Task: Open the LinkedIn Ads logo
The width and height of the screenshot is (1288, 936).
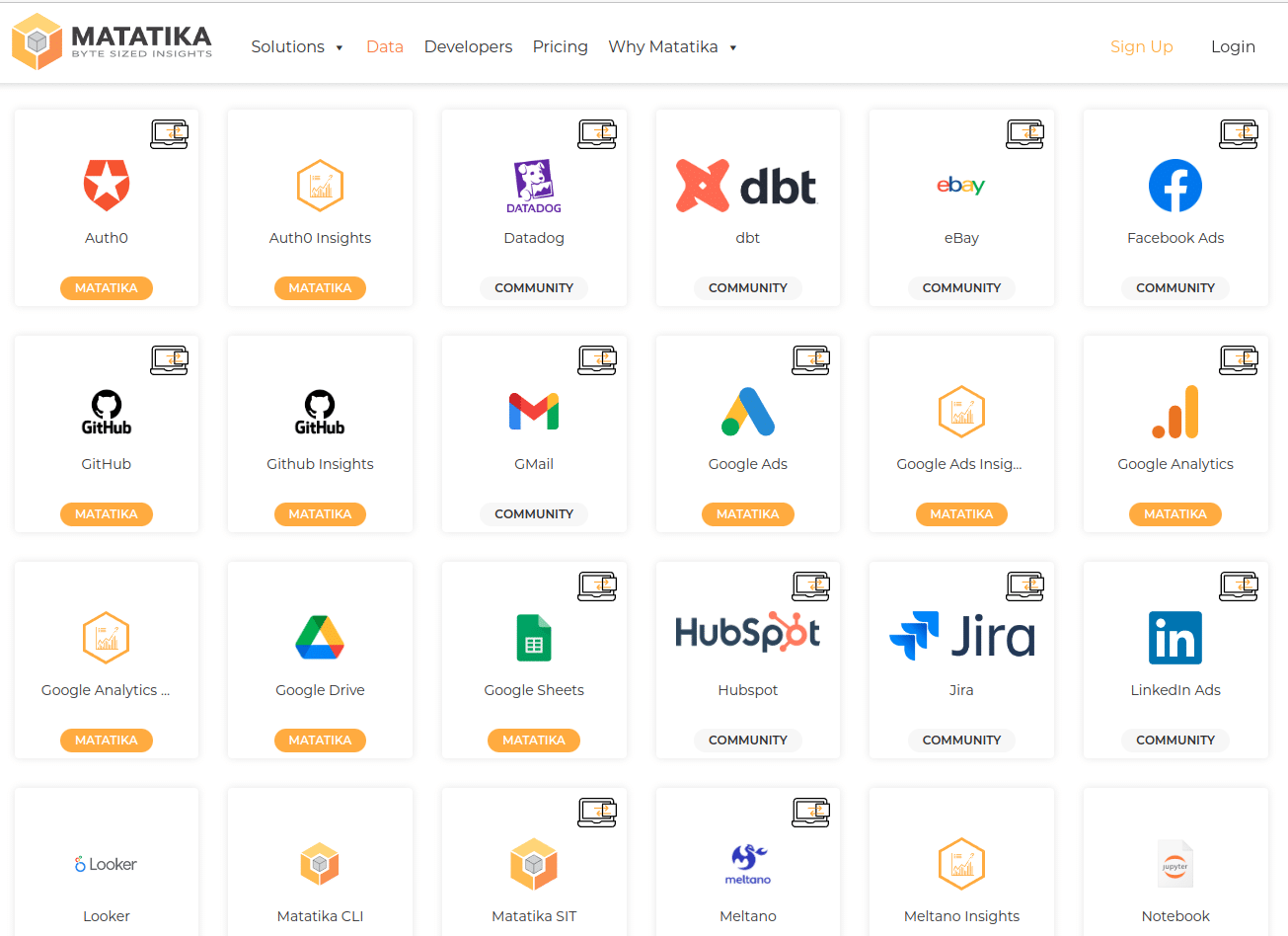Action: [x=1174, y=638]
